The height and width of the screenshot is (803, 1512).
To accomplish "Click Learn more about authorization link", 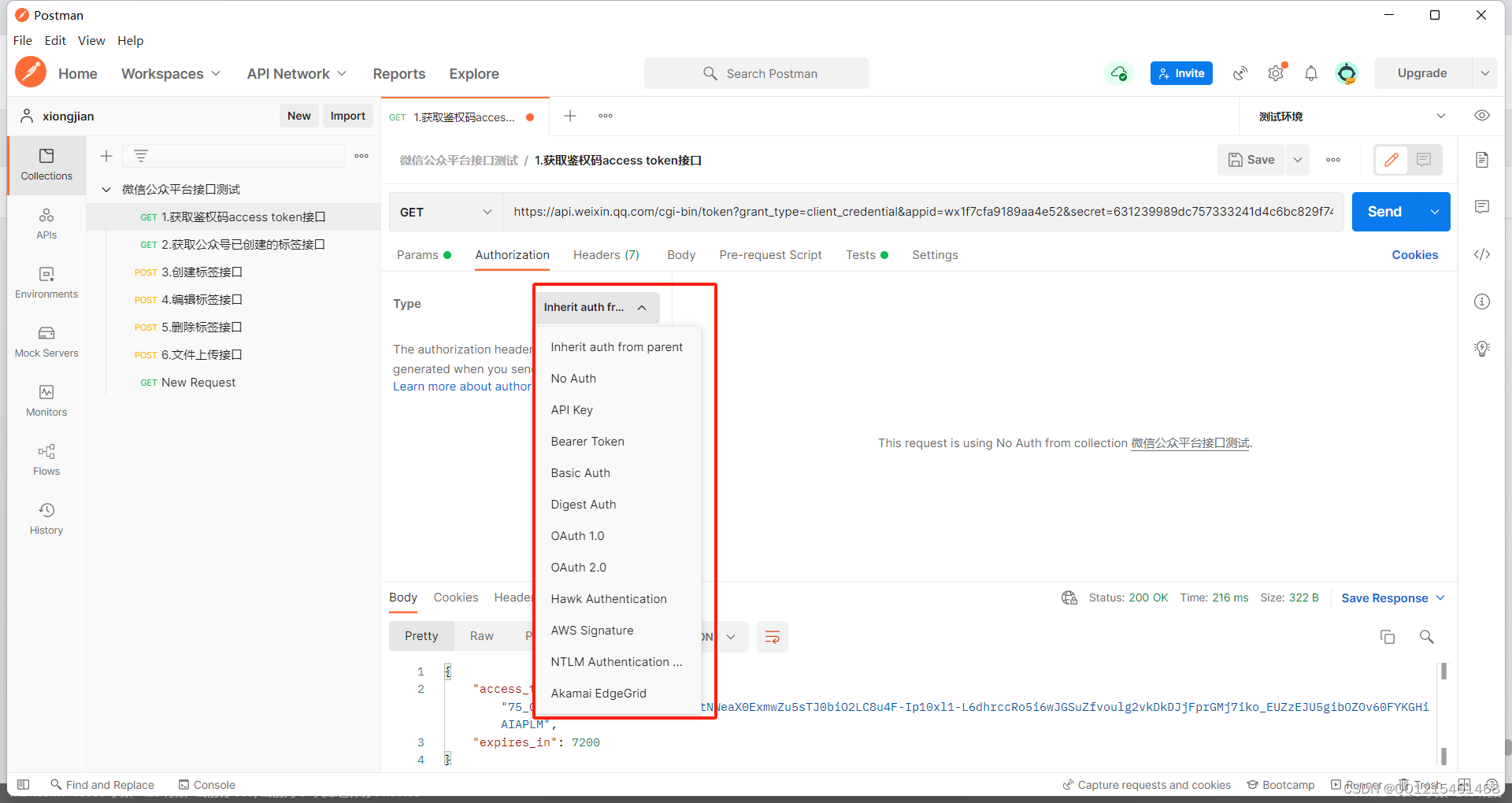I will (x=462, y=387).
